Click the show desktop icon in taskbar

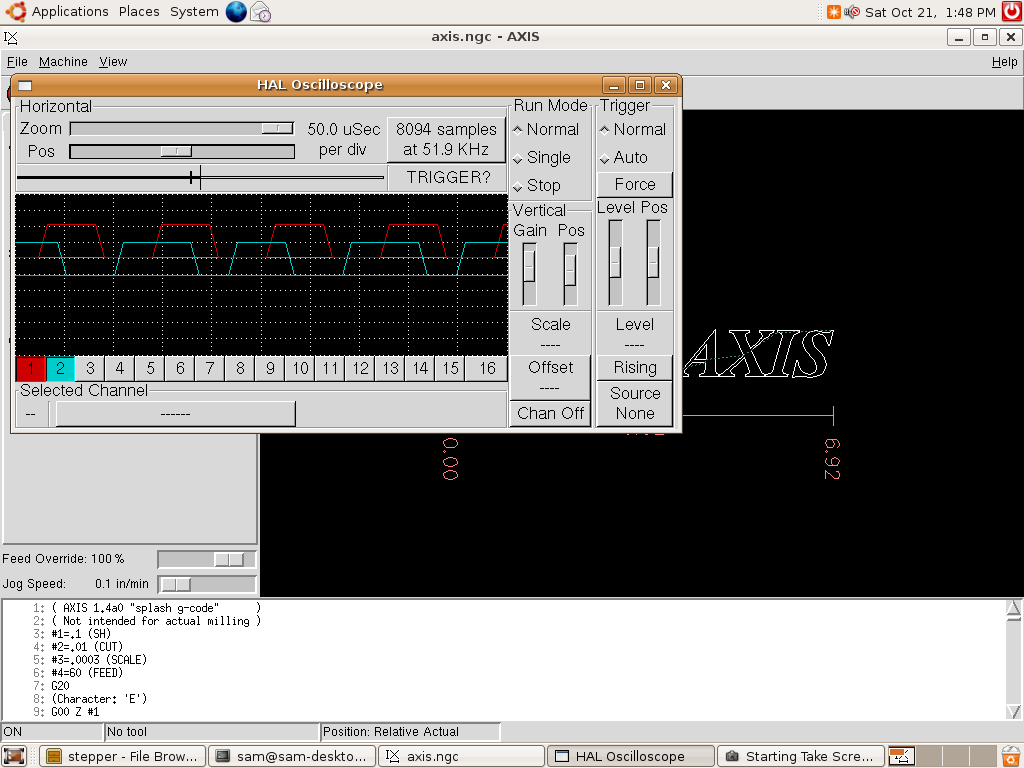[14, 756]
